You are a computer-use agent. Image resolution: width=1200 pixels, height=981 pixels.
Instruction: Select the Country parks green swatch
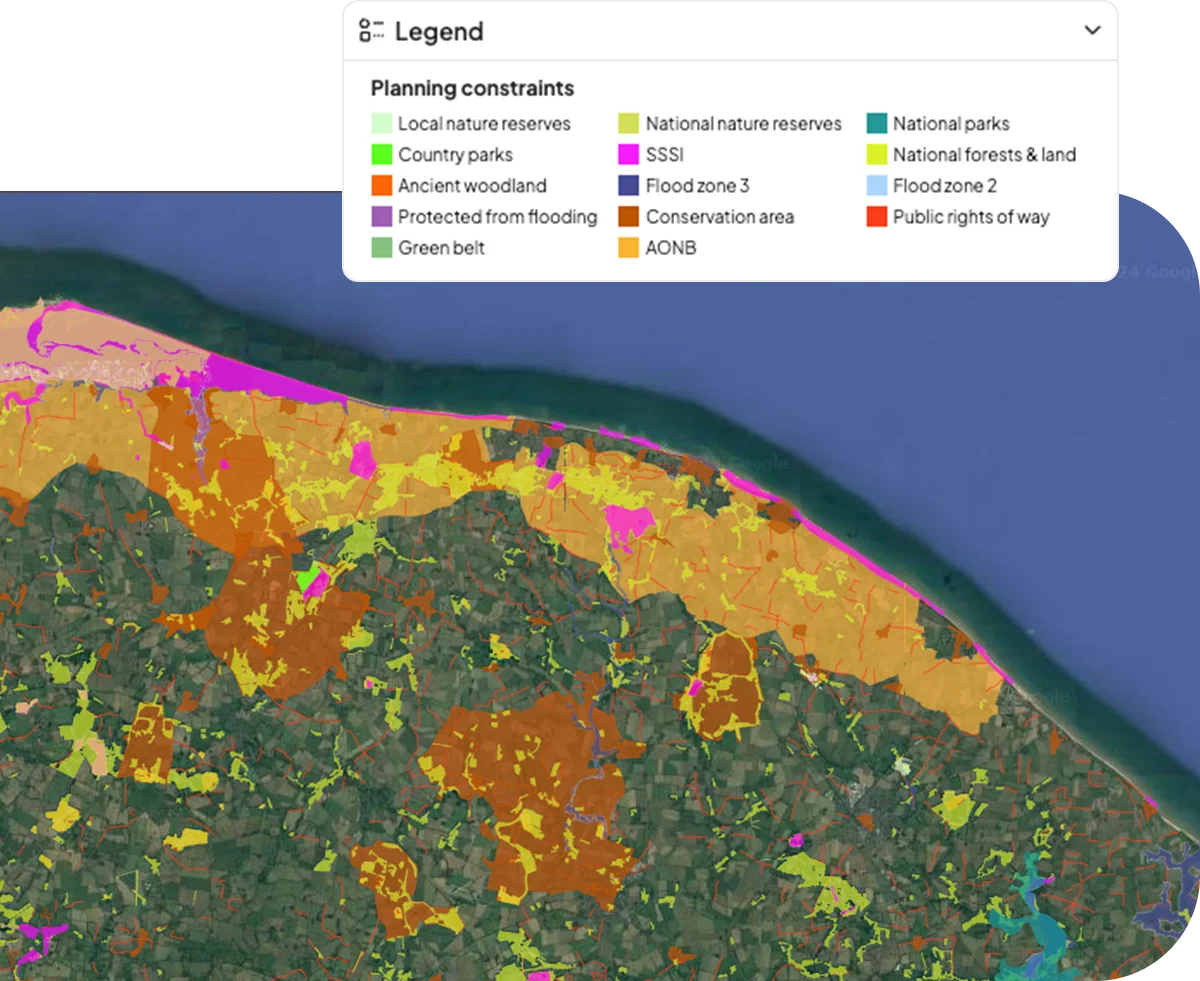[x=380, y=154]
